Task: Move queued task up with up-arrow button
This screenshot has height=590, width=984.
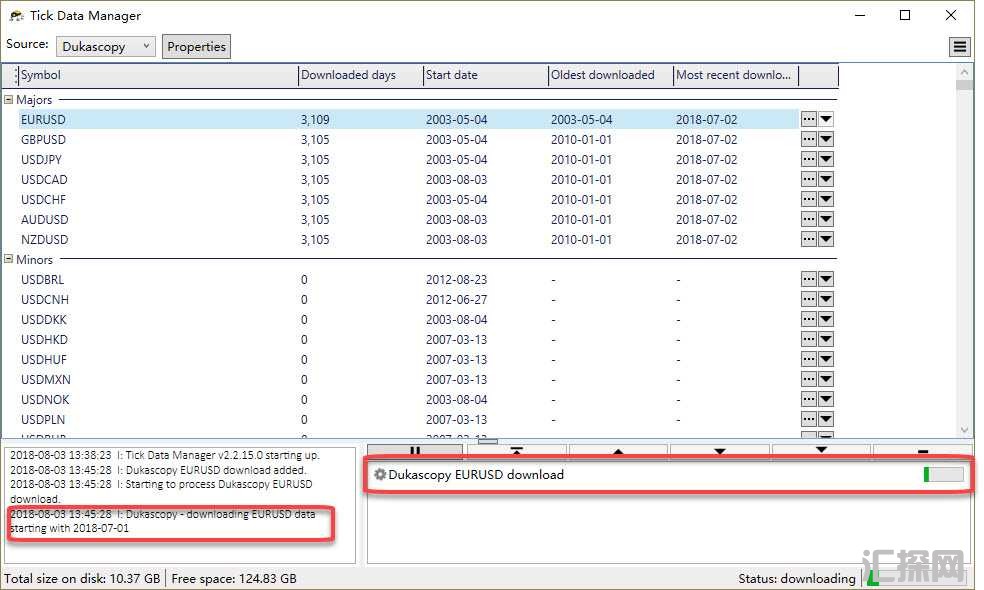Action: click(x=618, y=452)
